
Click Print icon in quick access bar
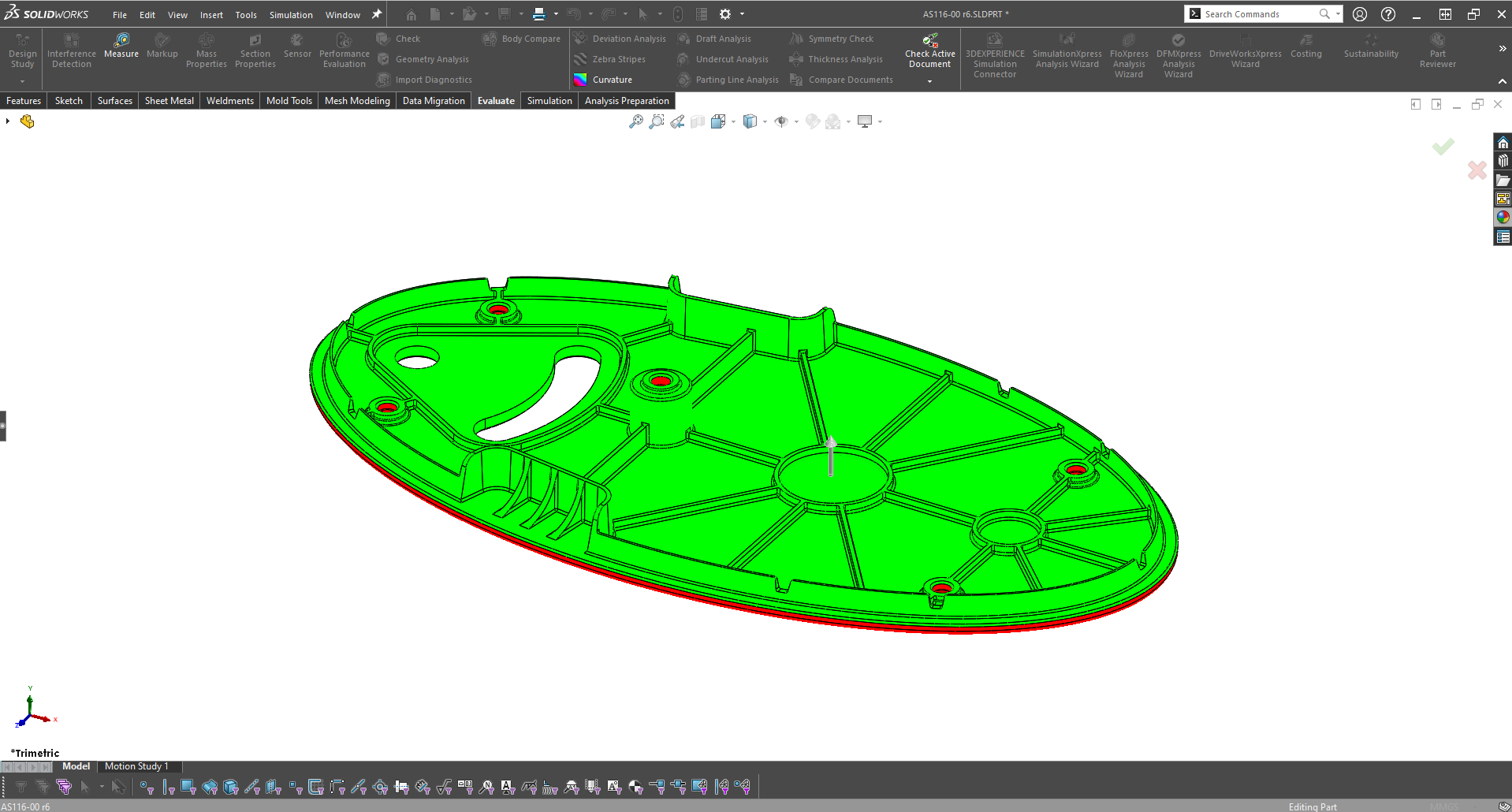(539, 14)
